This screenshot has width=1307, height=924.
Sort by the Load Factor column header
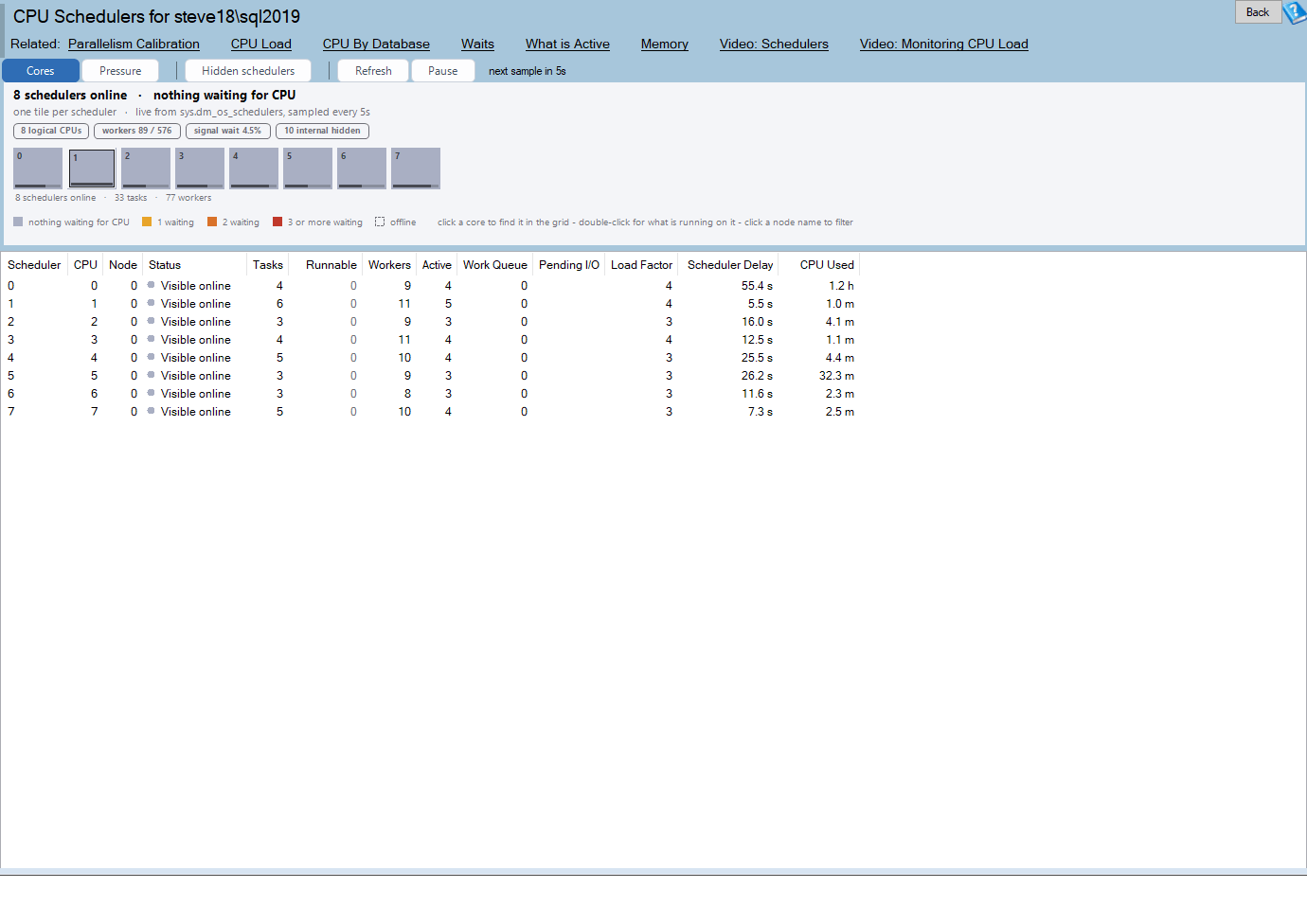pos(641,265)
